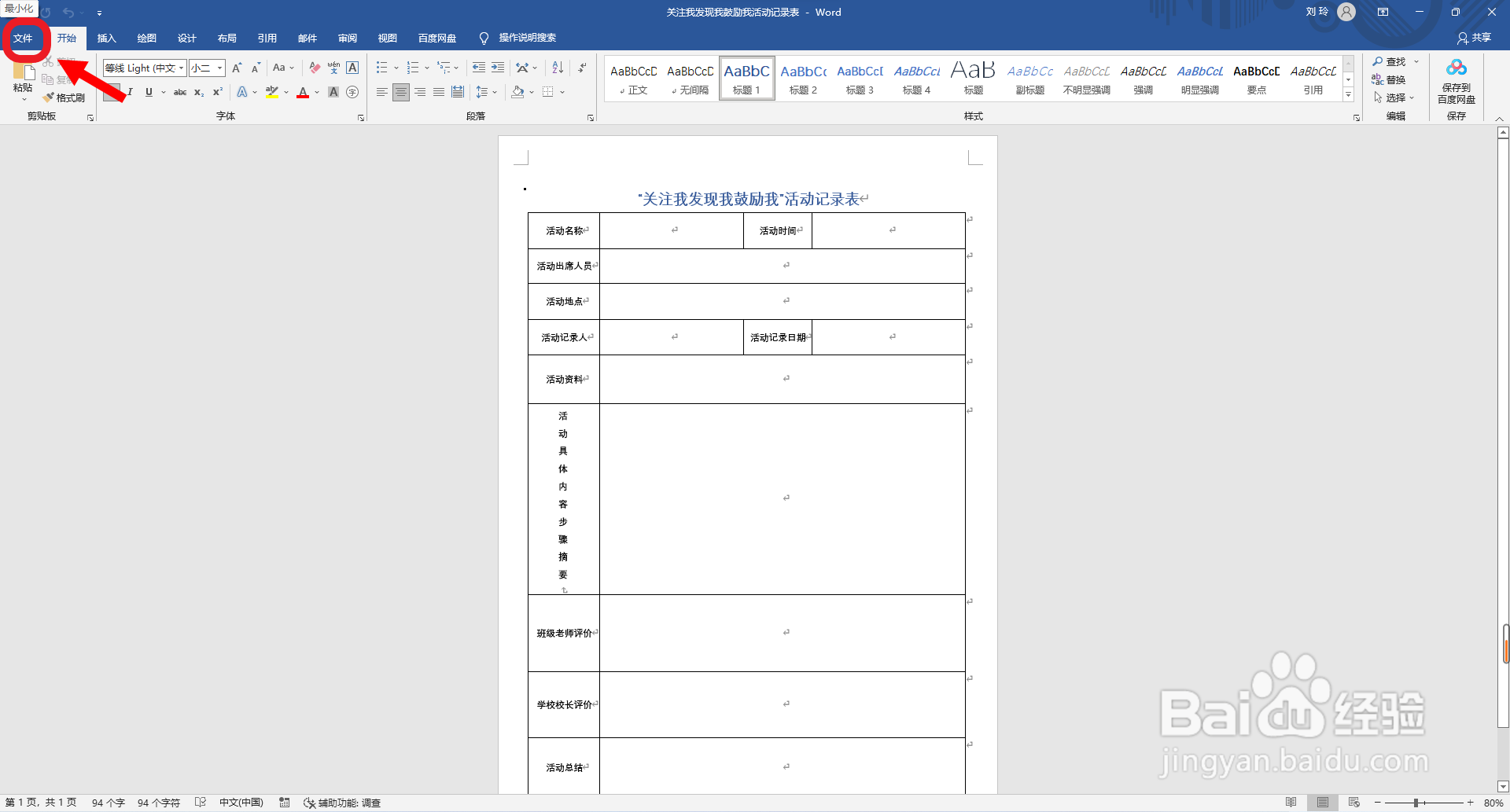Switch to the 百度网盘 tab
Image resolution: width=1510 pixels, height=812 pixels.
436,38
